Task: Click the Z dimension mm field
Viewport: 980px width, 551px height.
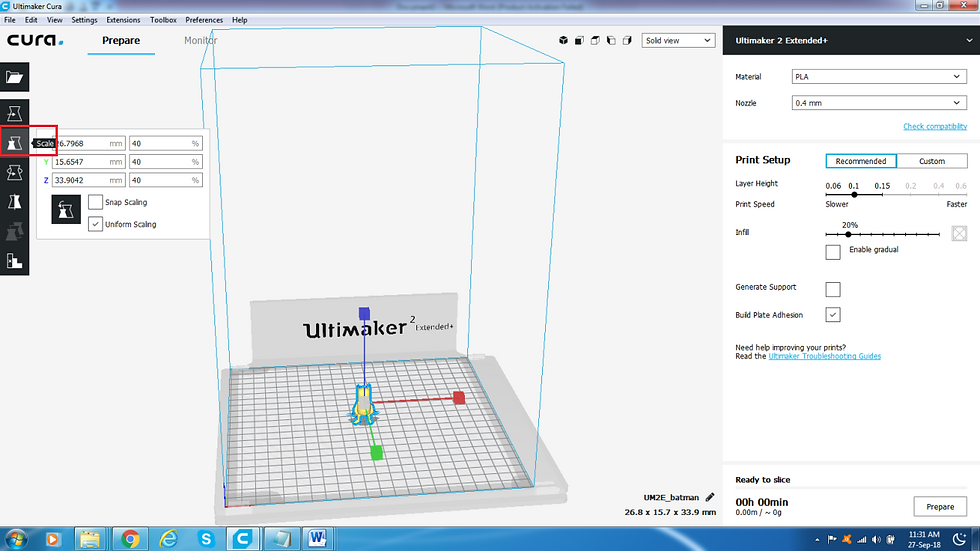Action: click(x=88, y=180)
